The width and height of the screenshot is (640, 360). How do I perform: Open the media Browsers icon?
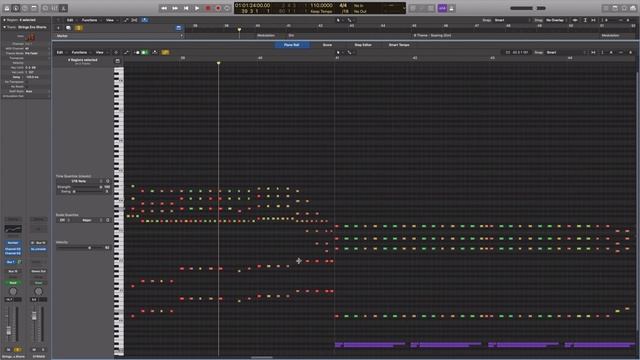633,8
